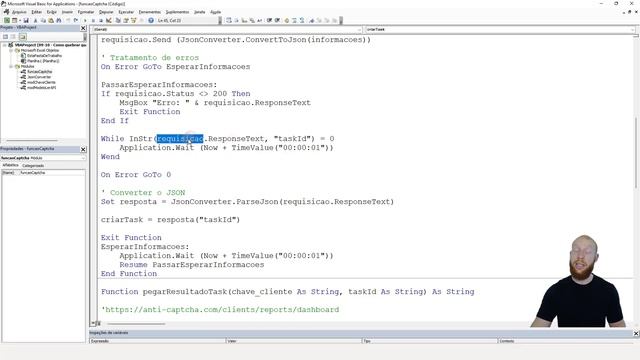Screen dimensions: 640x360
Task: Collapse the Microsoft Excel Objetos folder
Action: tap(11, 50)
